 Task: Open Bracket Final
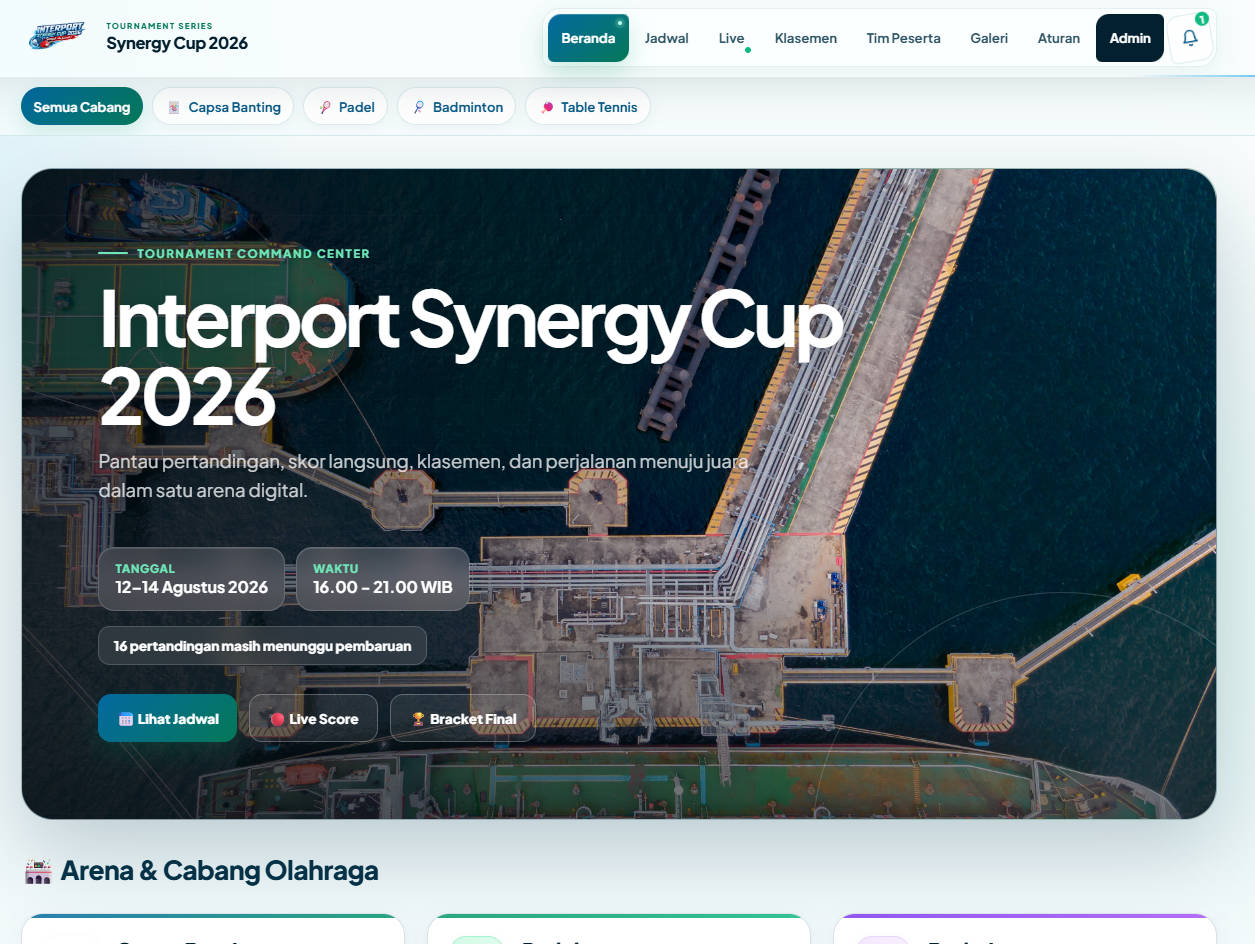tap(462, 718)
